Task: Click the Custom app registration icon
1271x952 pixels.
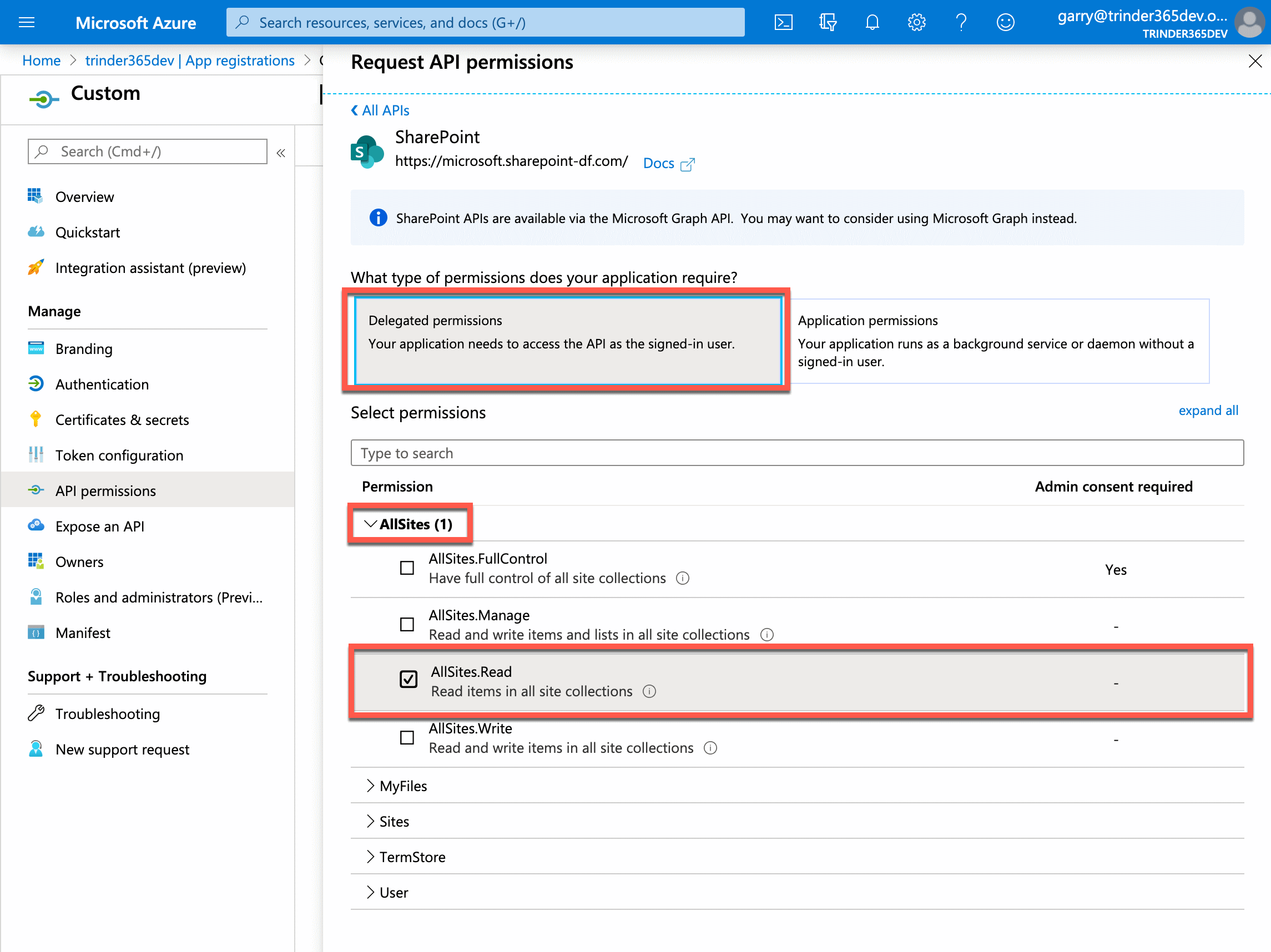Action: tap(44, 99)
